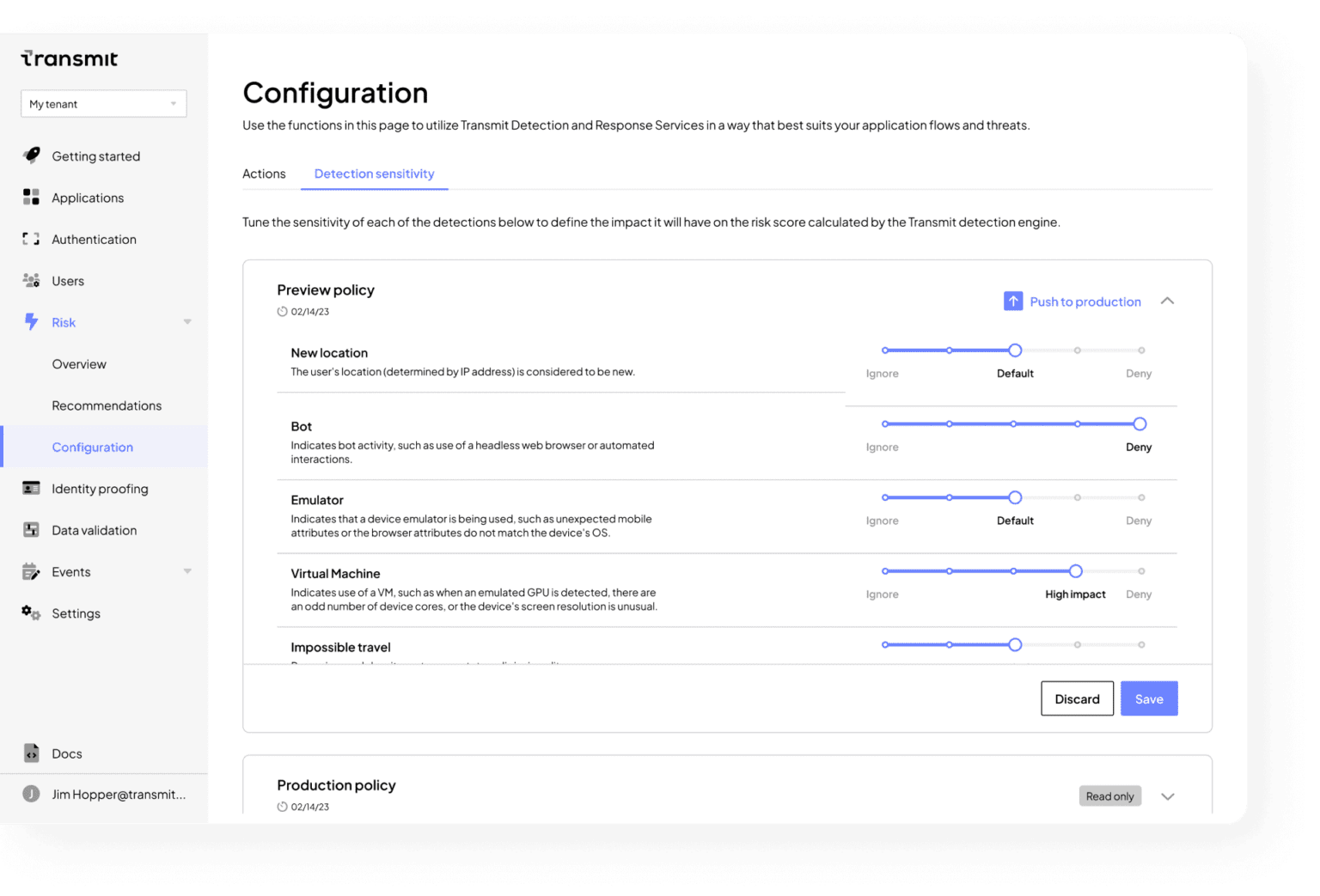1320x896 pixels.
Task: Open Applications from the sidebar icon
Action: click(x=31, y=198)
